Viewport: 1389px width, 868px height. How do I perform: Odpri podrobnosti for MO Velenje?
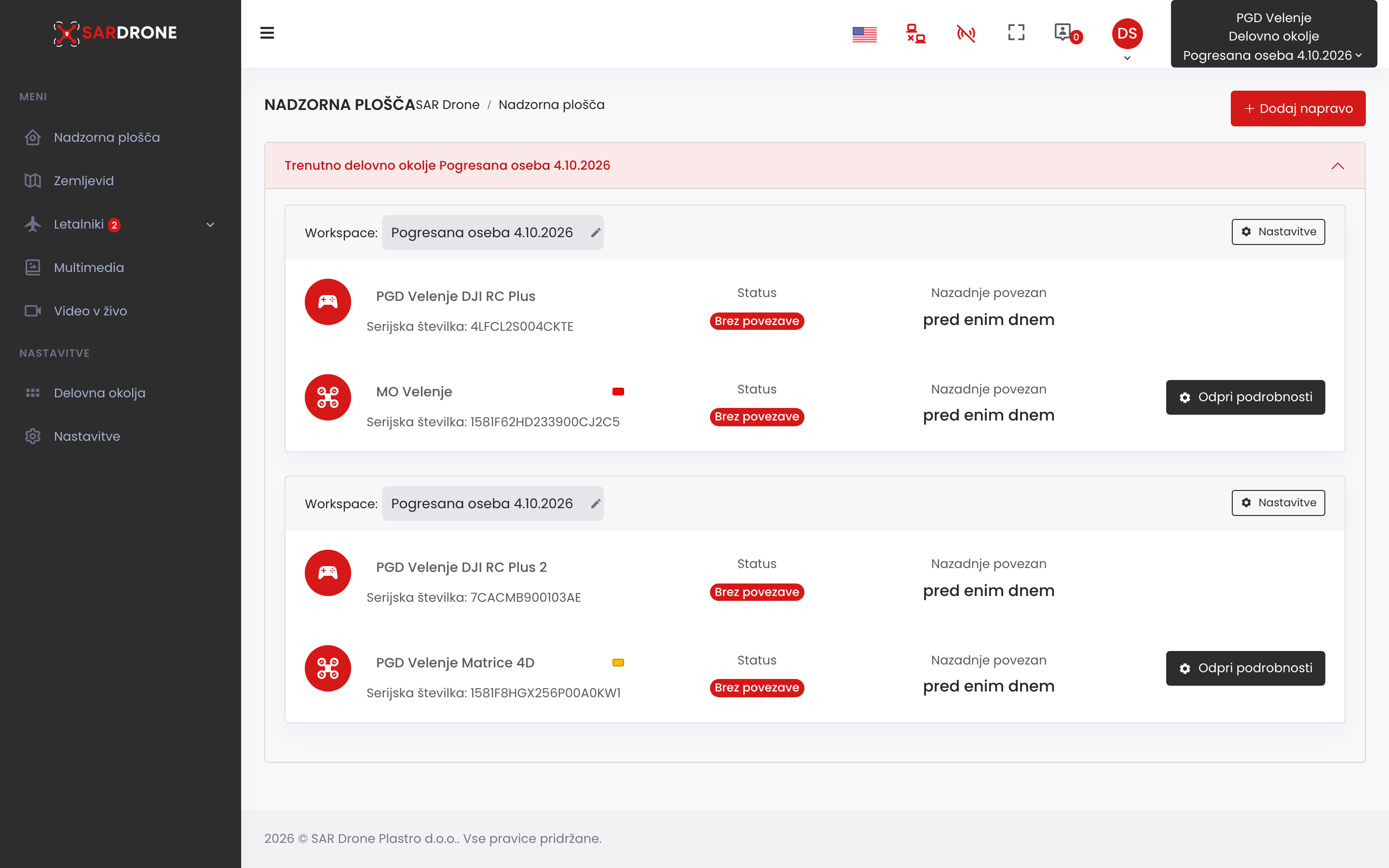pos(1245,397)
